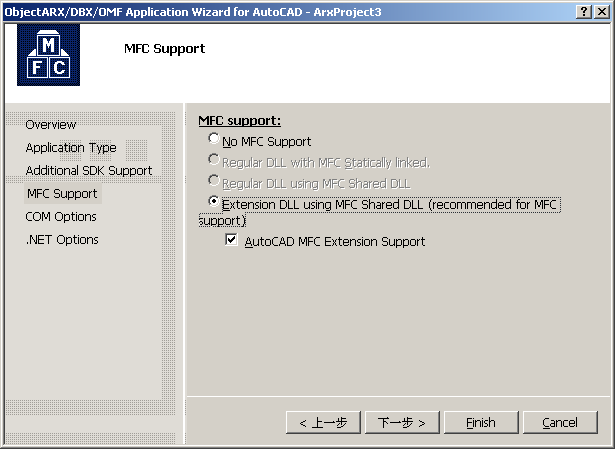The image size is (615, 449).
Task: Toggle AutoCAD MFC Extension Support checkbox
Action: [233, 241]
